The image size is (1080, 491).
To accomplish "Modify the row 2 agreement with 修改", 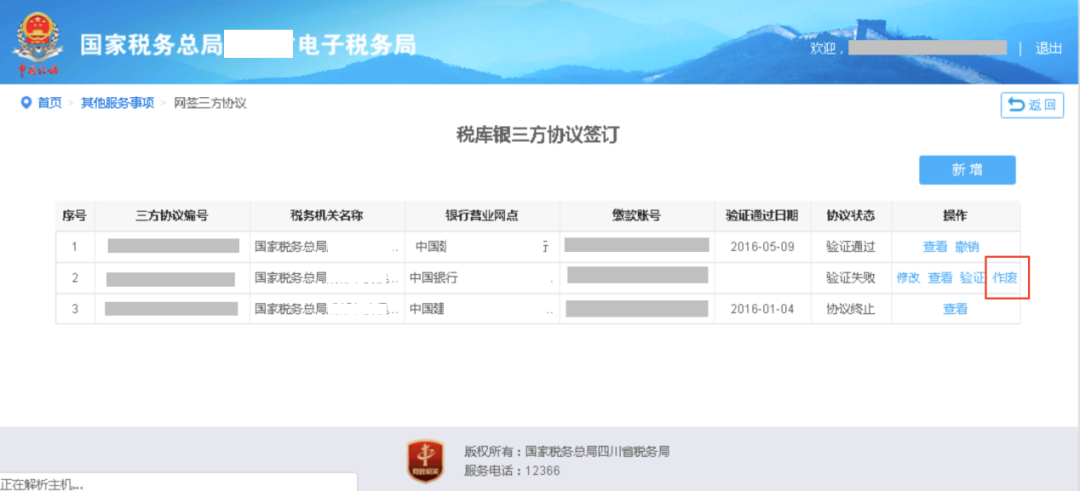I will (x=908, y=278).
